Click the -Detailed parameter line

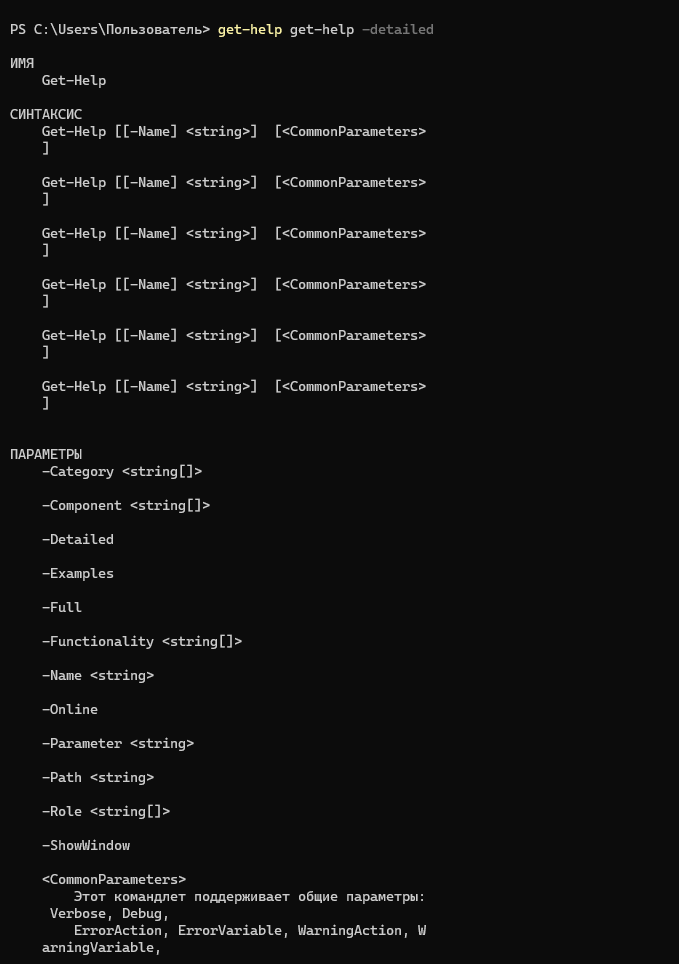coord(77,539)
